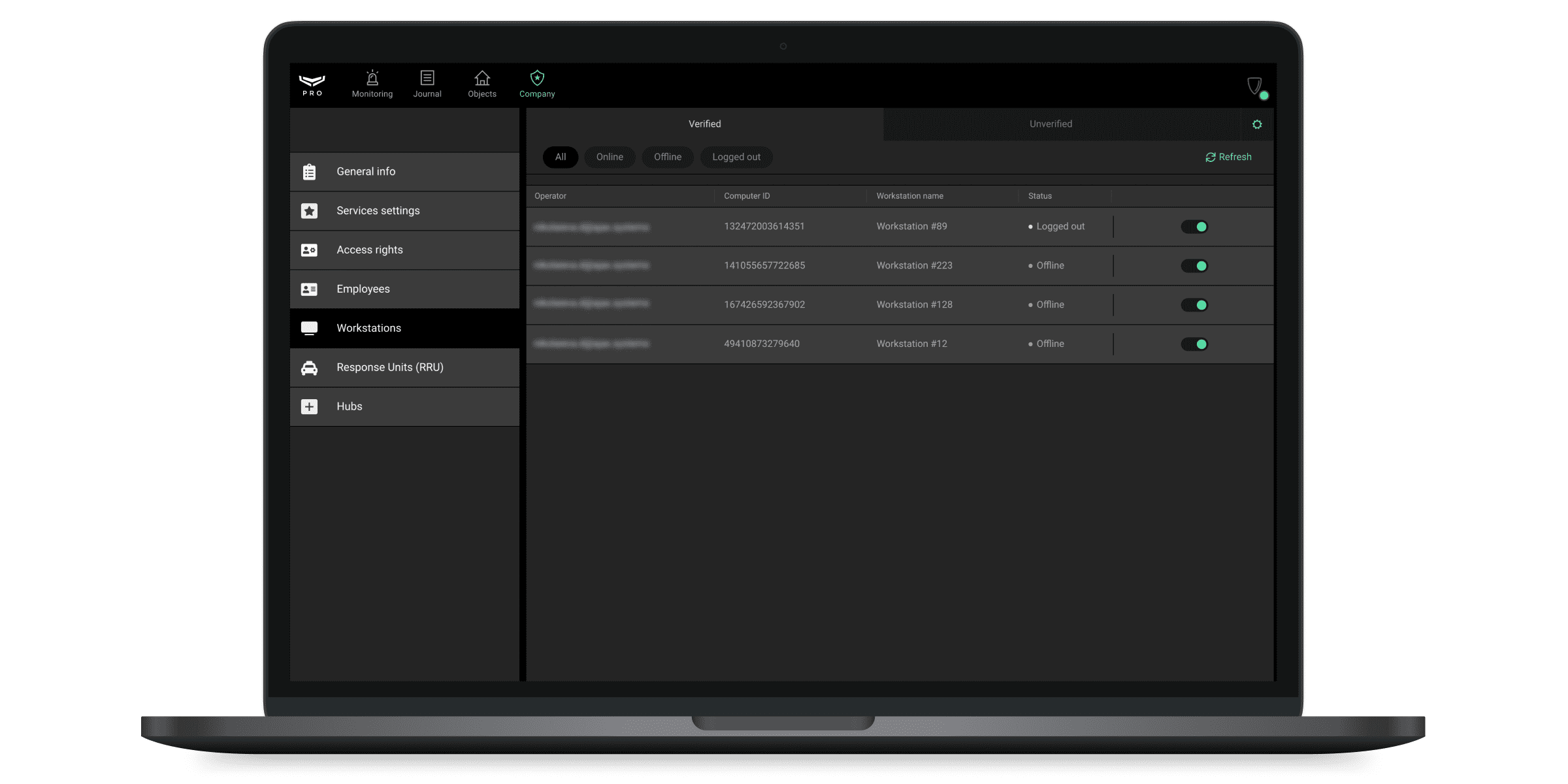Select the Unverified tab
This screenshot has height=784, width=1568.
[1051, 123]
